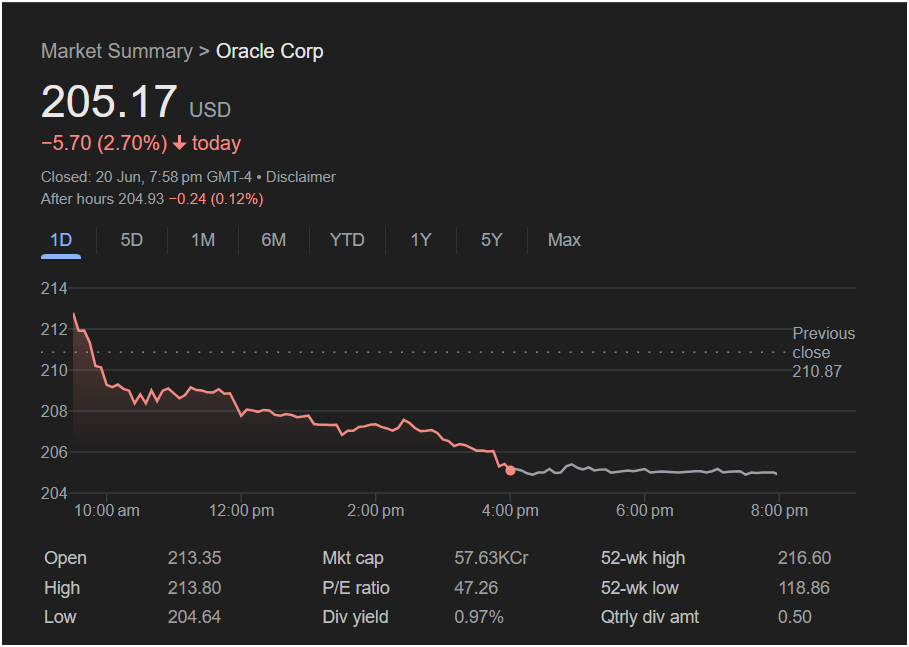
Task: Click the 10:00 am time axis label
Action: 107,510
